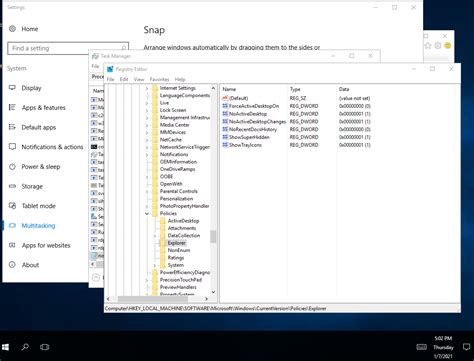This screenshot has width=474, height=361.
Task: Select the Attachments registry key
Action: [x=182, y=228]
